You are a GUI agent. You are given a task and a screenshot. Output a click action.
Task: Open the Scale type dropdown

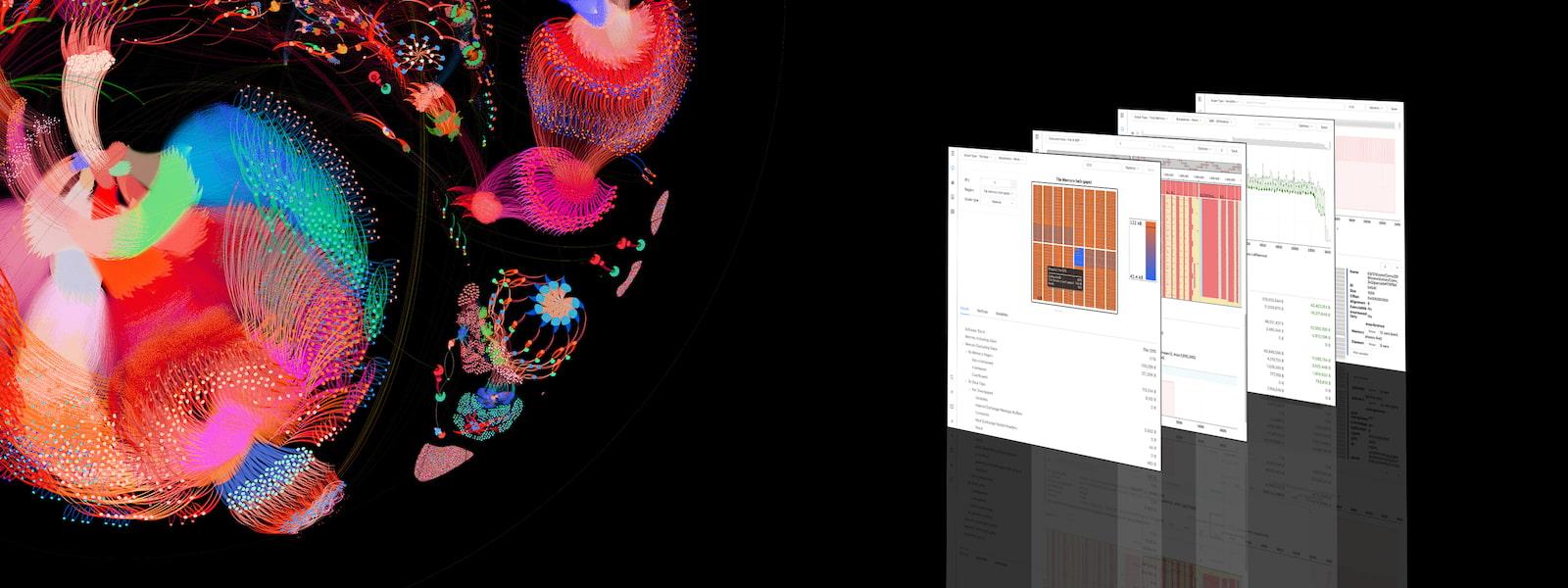[x=998, y=202]
